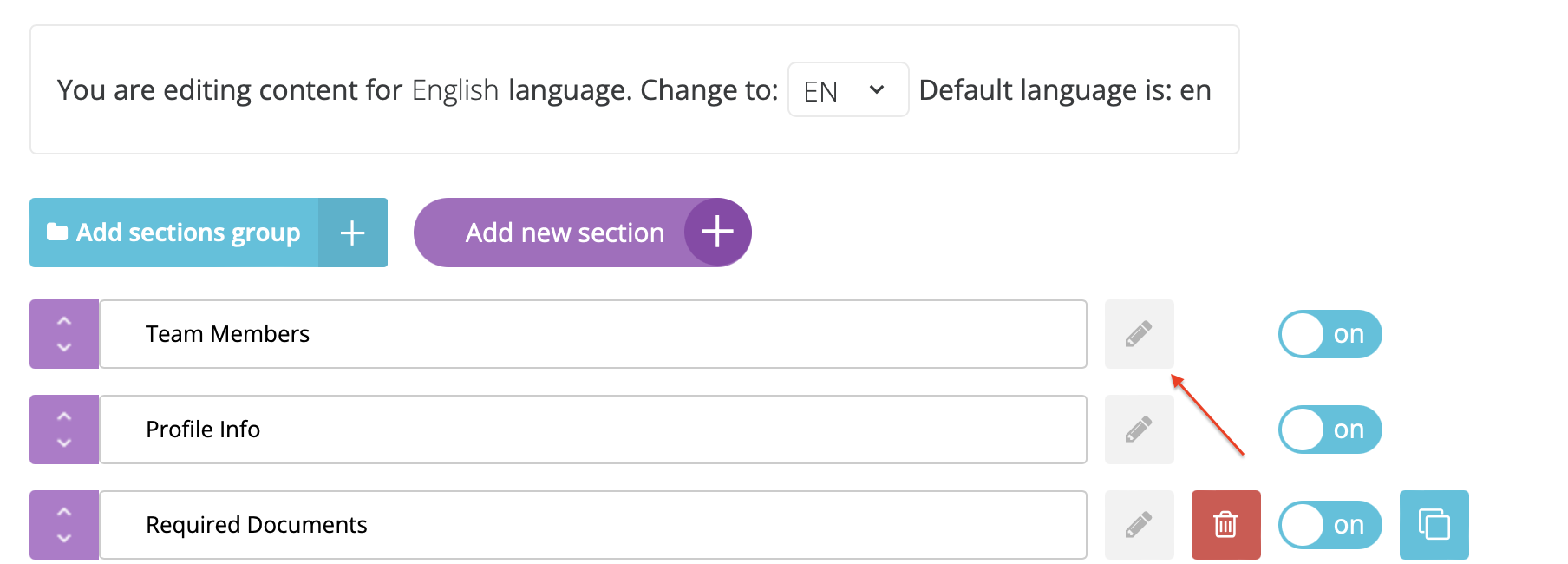Screen dimensions: 1568x564
Task: Turn off the Required Documents switch
Action: tap(1330, 525)
